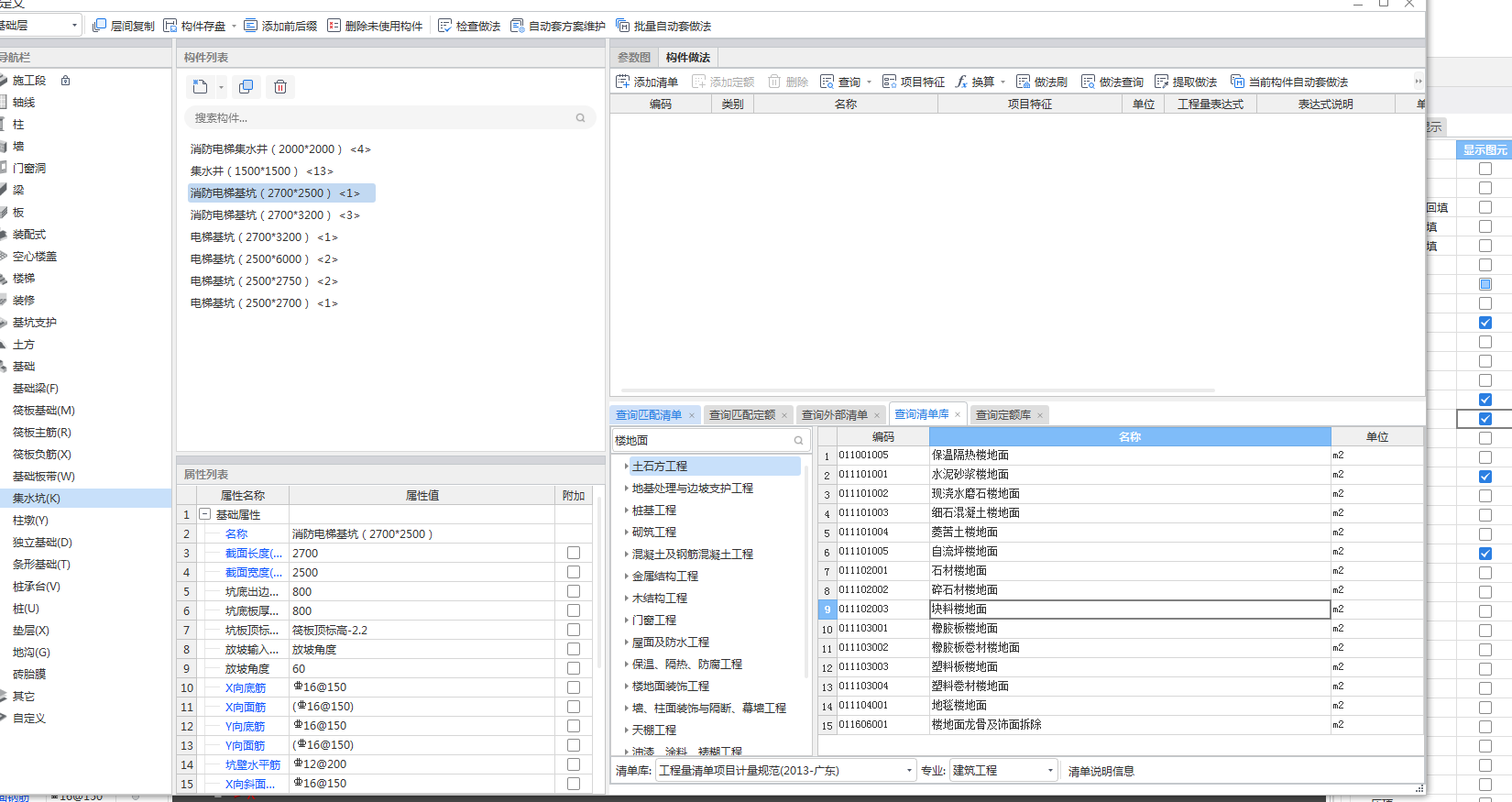Expand 地基处理与边坡支护工程 node
The width and height of the screenshot is (1512, 802).
coord(626,489)
